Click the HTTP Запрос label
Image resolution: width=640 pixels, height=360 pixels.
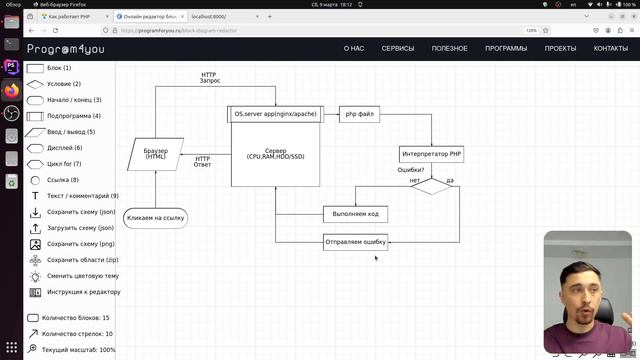(210, 78)
